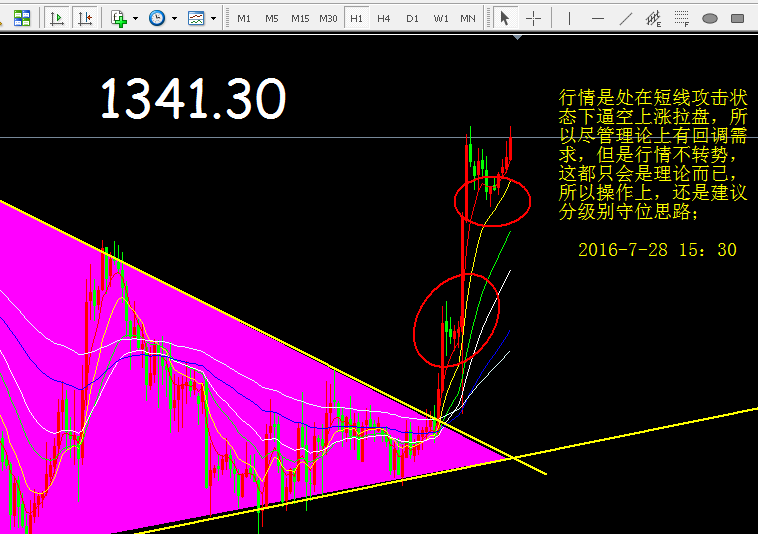
Task: Switch to the M1 timeframe
Action: click(244, 18)
